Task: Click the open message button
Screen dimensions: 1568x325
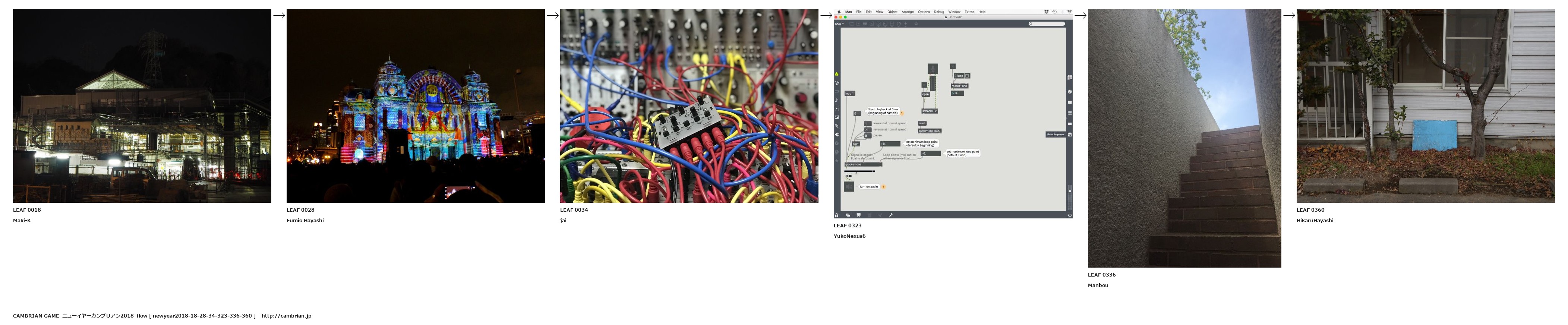Action: click(x=925, y=94)
